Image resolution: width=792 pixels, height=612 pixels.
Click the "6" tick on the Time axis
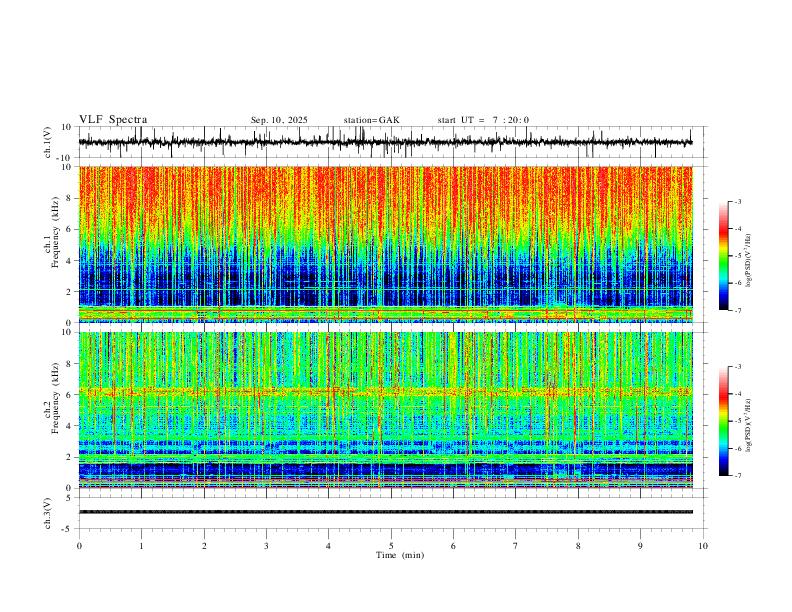(453, 546)
